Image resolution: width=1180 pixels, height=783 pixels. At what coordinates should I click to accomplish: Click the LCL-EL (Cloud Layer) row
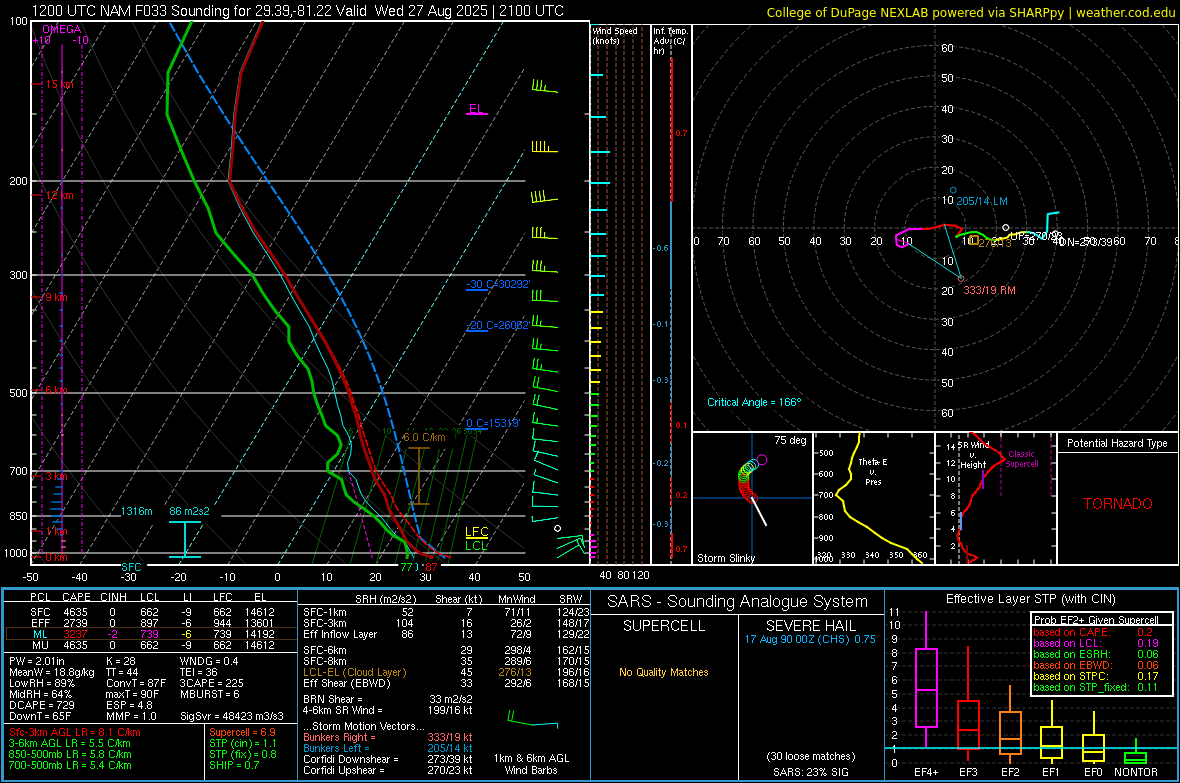point(445,672)
